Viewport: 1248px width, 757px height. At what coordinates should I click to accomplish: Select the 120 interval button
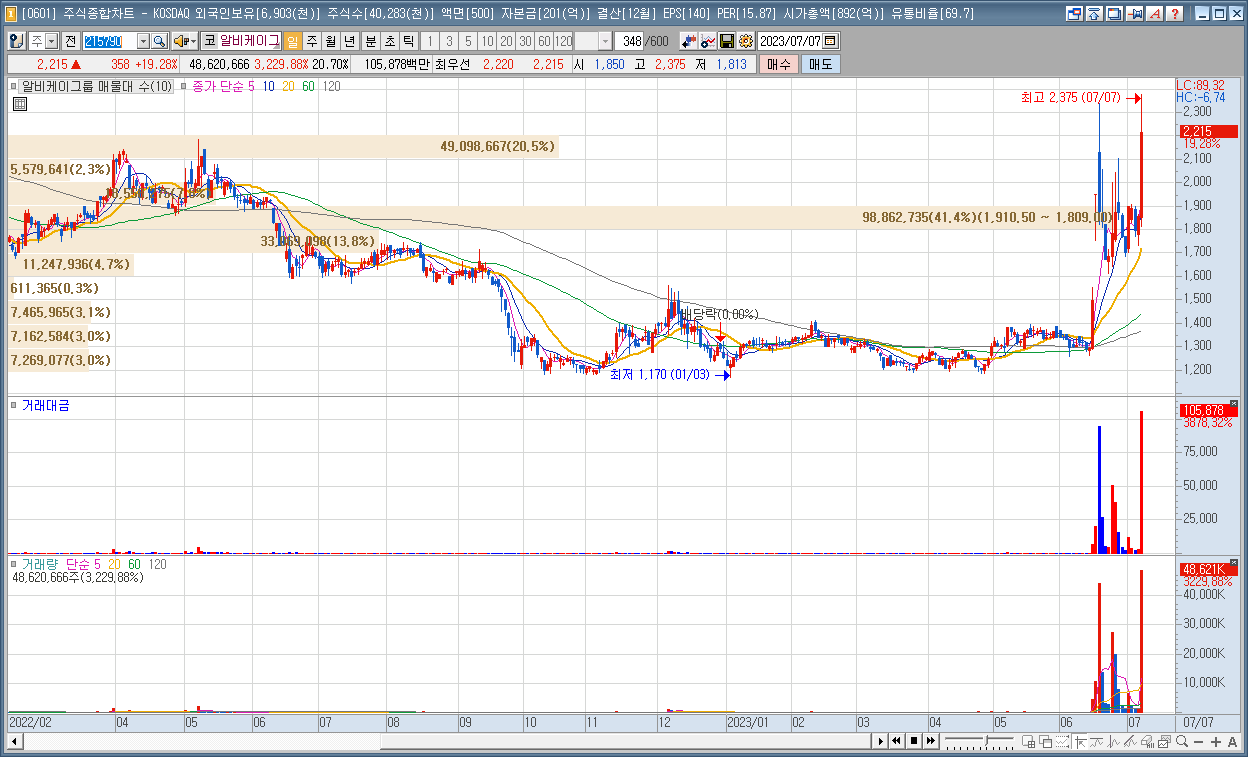pyautogui.click(x=563, y=41)
